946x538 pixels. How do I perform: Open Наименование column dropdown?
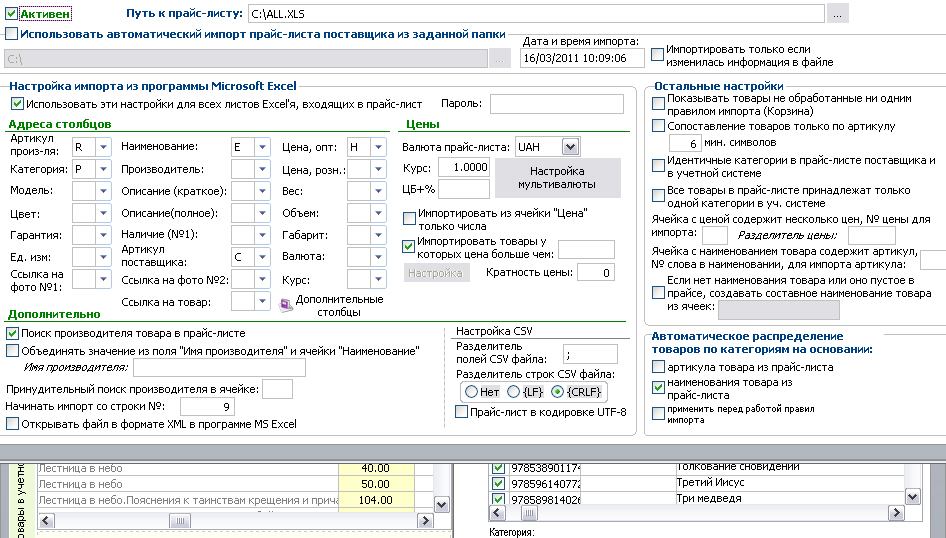[262, 147]
